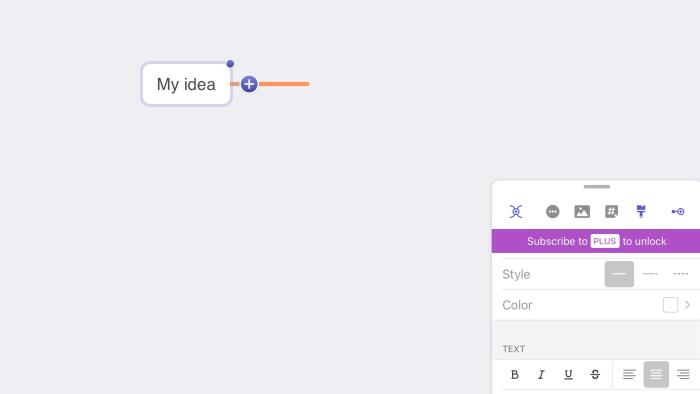This screenshot has height=394, width=700.
Task: Click the orange branch line next to the plus
Action: 284,84
